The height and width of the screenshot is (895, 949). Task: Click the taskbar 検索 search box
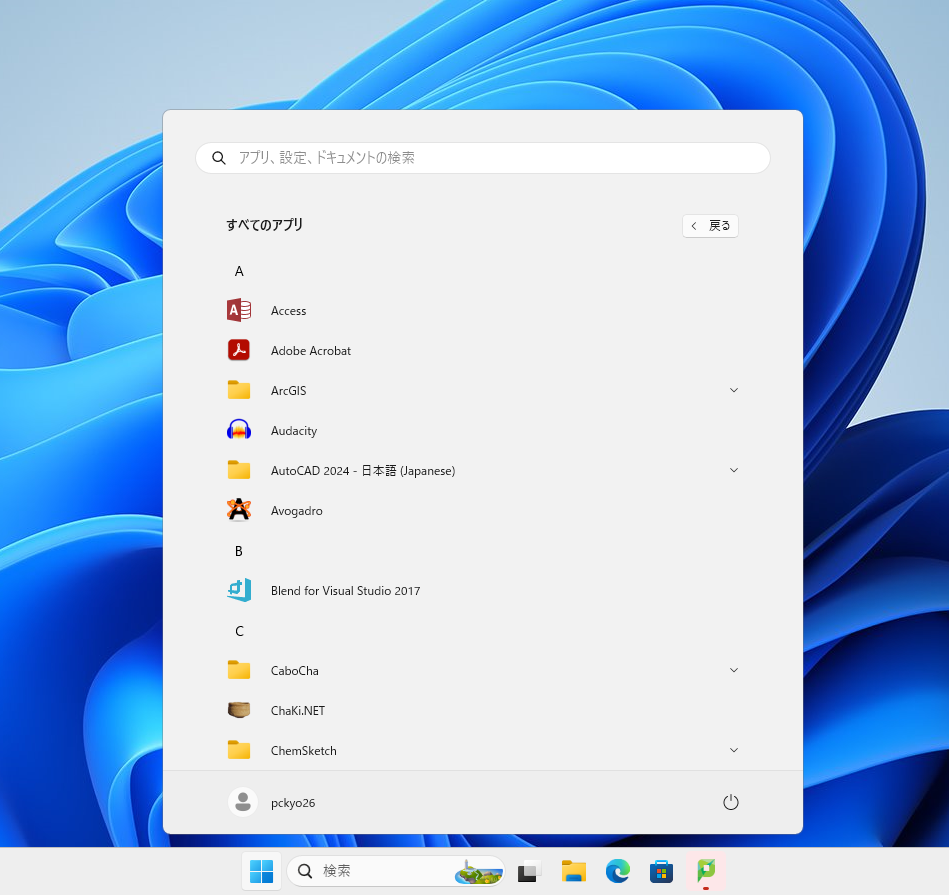396,871
